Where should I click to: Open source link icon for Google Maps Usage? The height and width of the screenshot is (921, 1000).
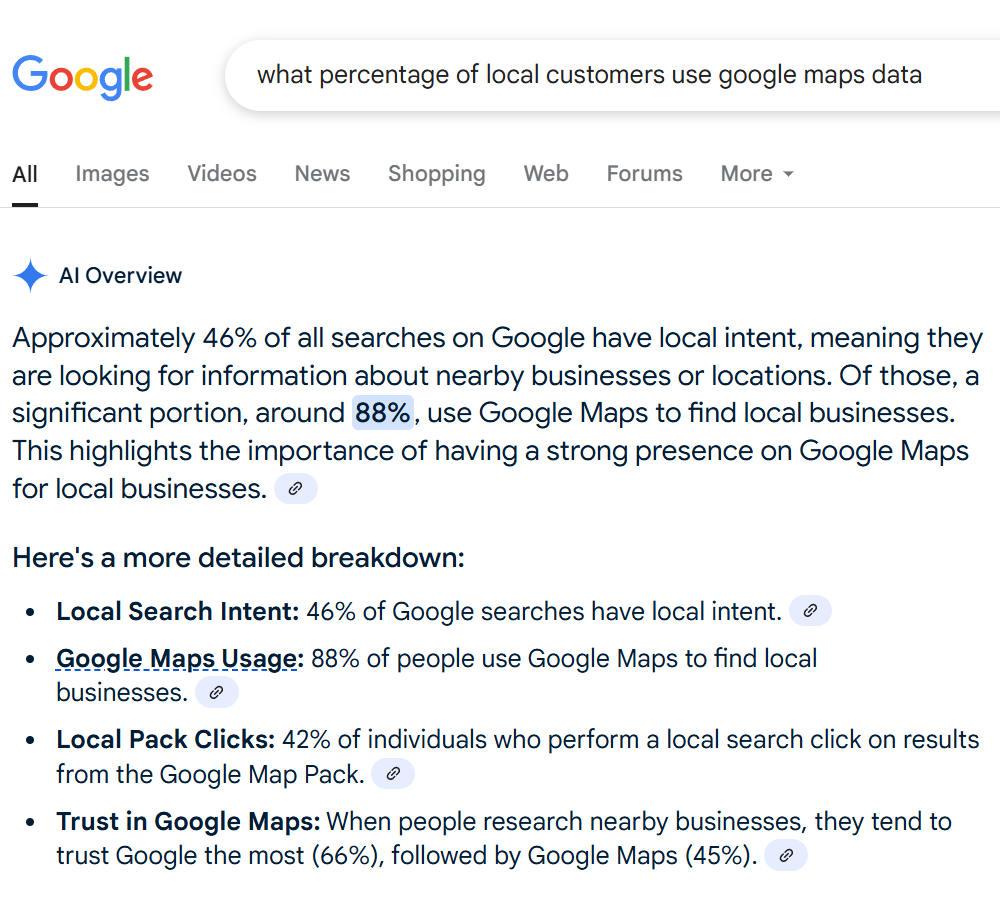tap(217, 692)
